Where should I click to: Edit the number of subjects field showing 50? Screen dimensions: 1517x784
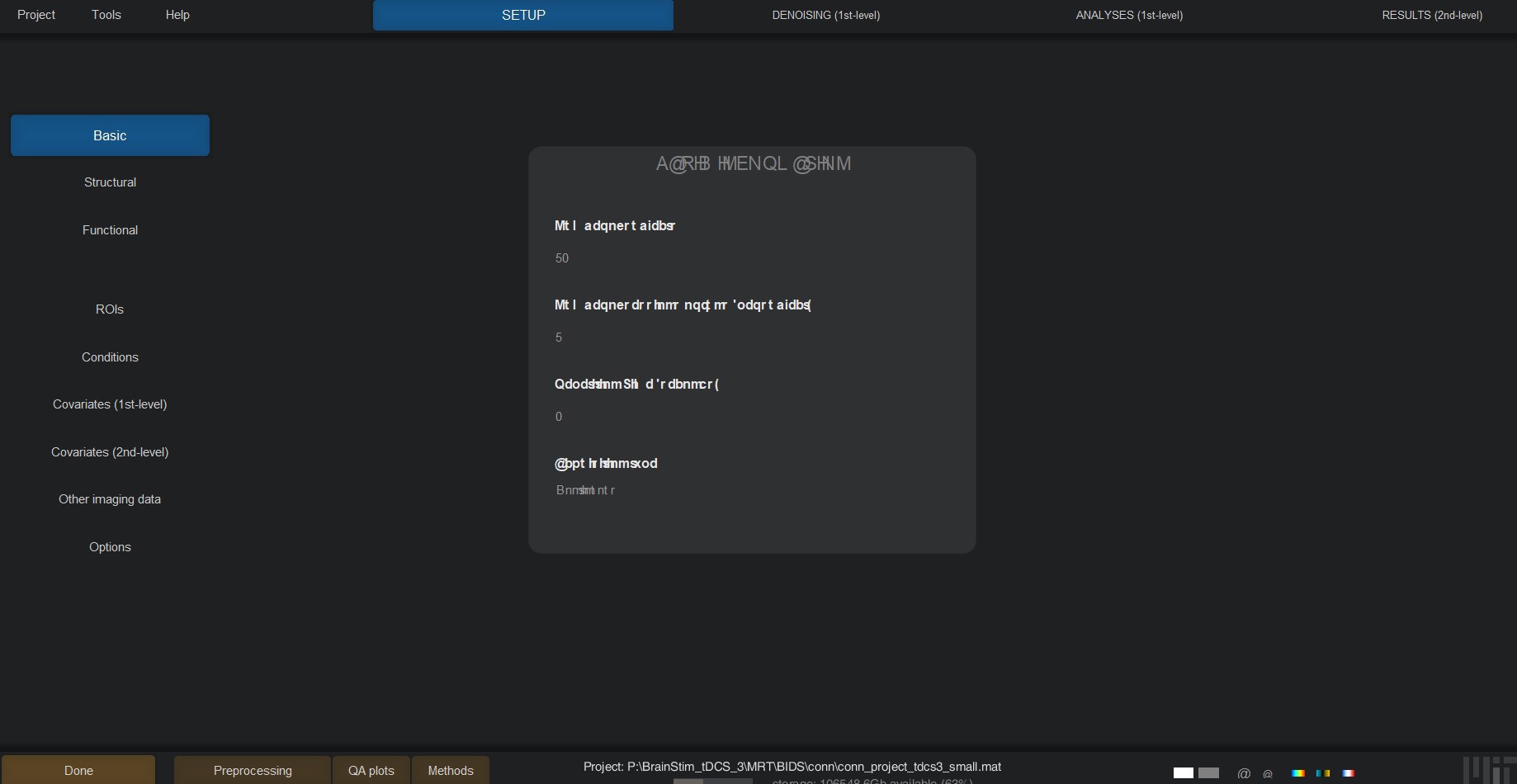[562, 258]
